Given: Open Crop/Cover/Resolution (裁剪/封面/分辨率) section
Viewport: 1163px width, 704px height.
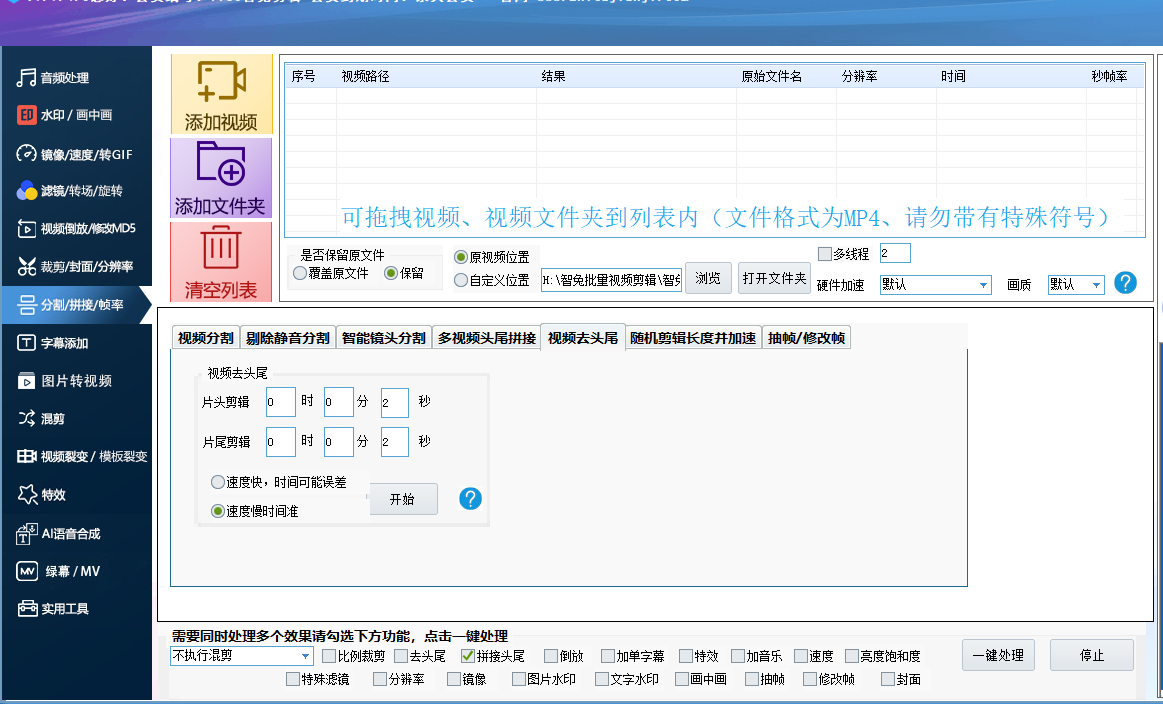Looking at the screenshot, I should click(86, 267).
